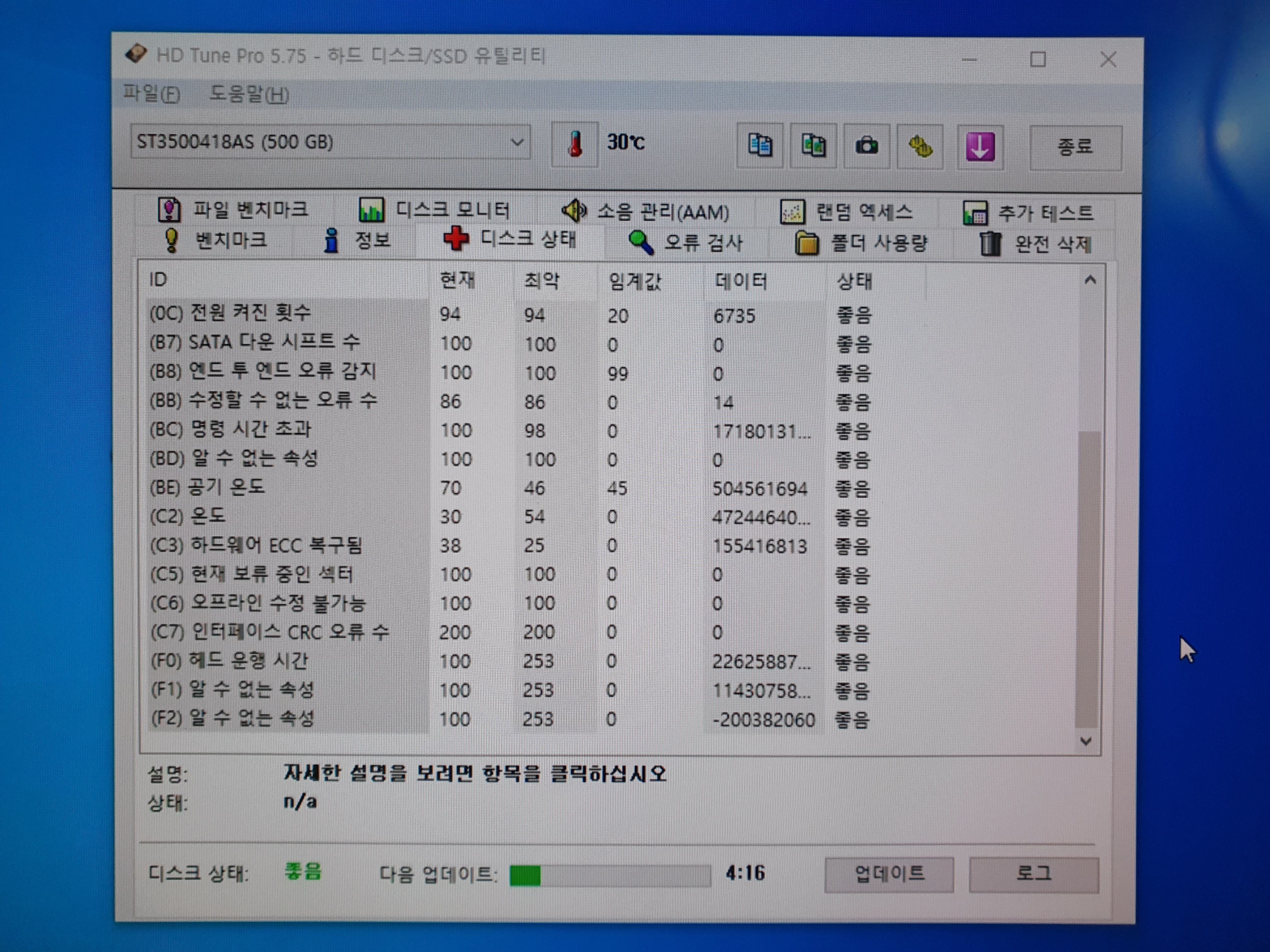The height and width of the screenshot is (952, 1270).
Task: Open the 벤치마크 tab
Action: click(x=215, y=241)
